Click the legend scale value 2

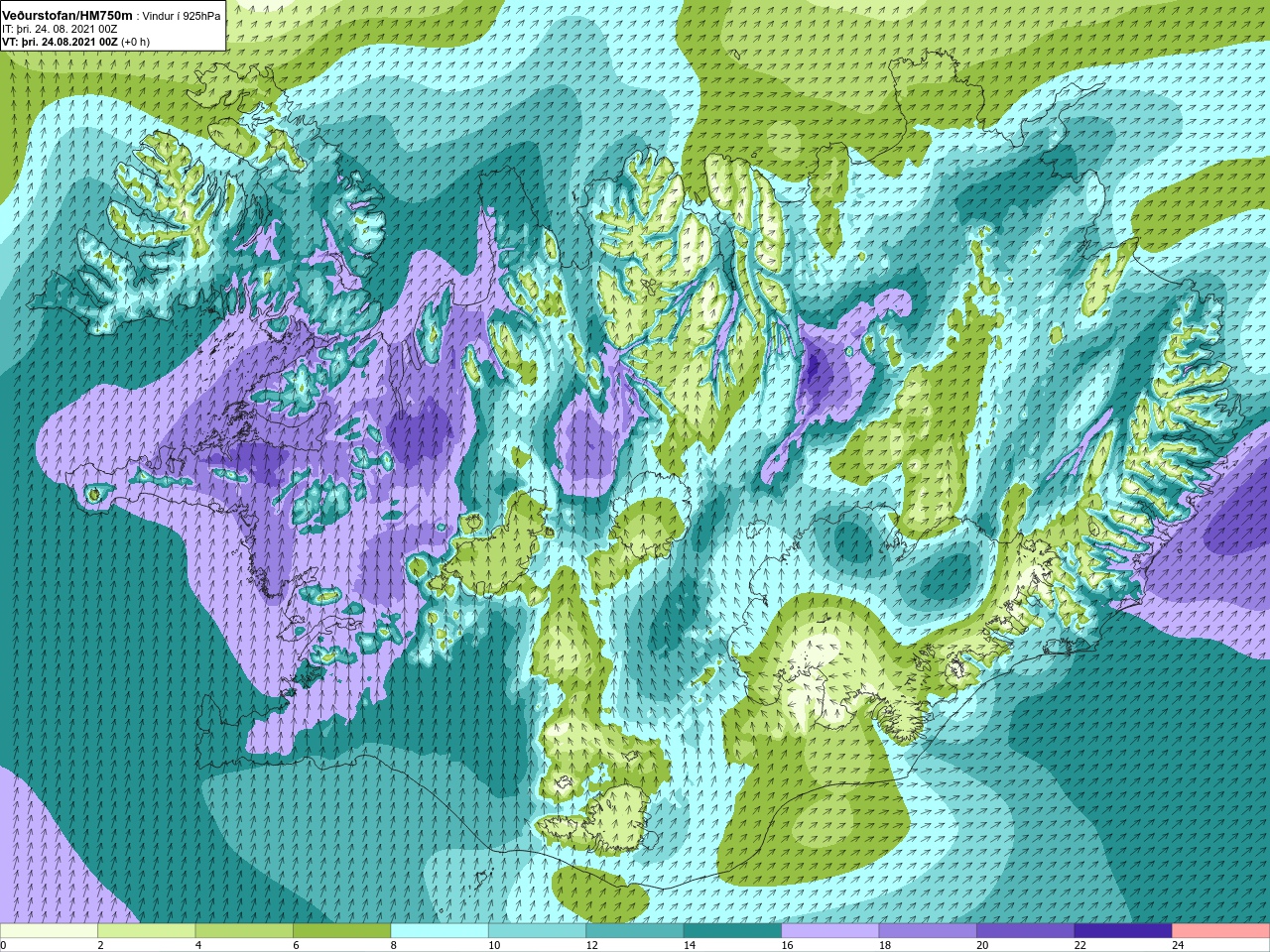pyautogui.click(x=100, y=945)
